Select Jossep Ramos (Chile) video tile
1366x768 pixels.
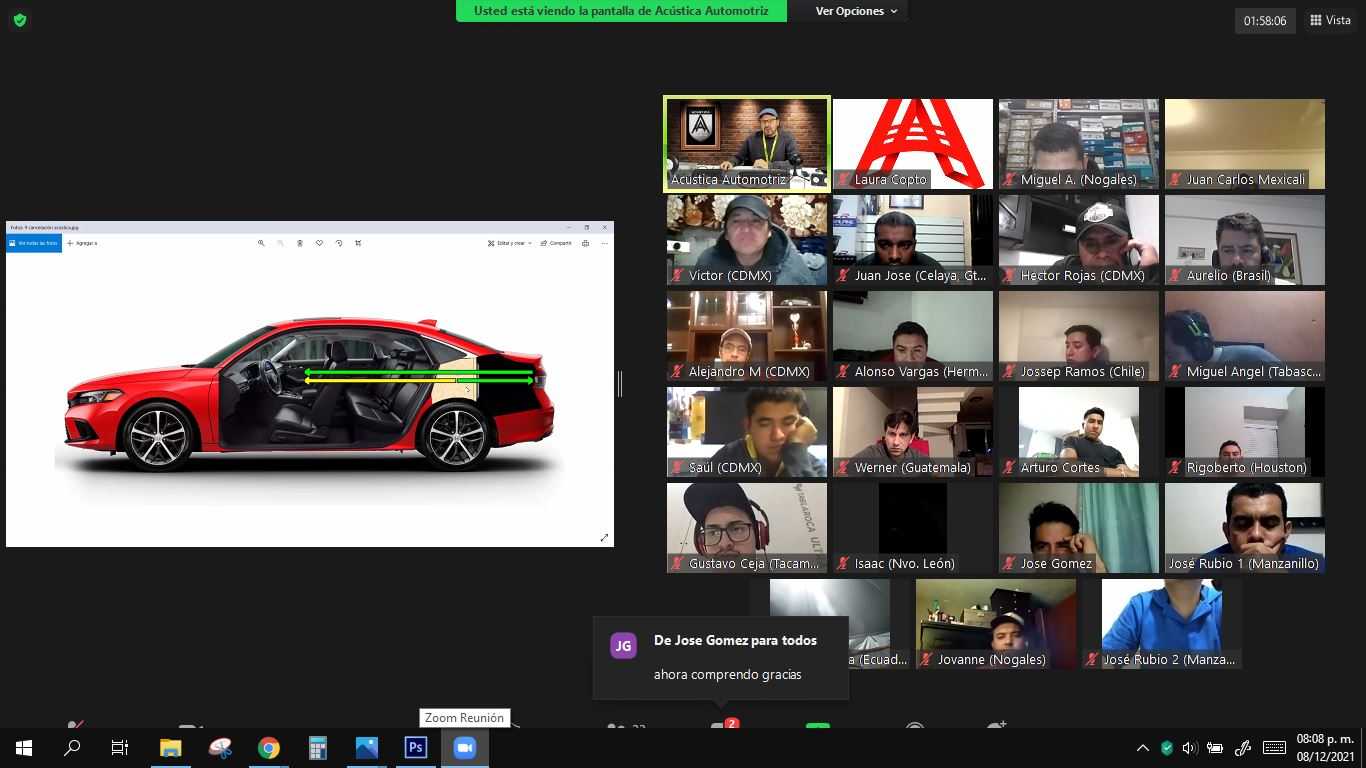[1079, 336]
